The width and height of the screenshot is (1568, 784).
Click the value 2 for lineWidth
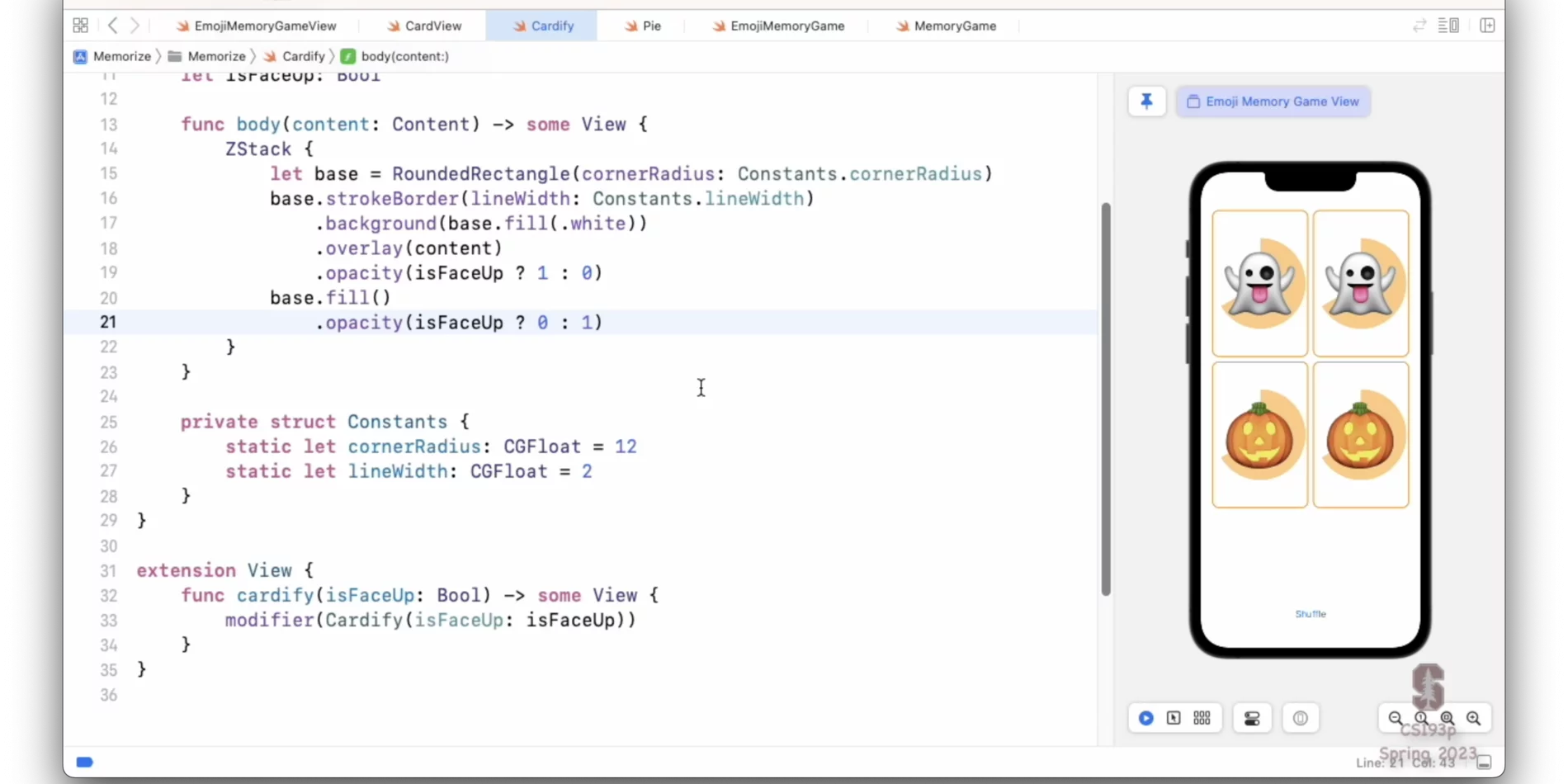(x=587, y=471)
